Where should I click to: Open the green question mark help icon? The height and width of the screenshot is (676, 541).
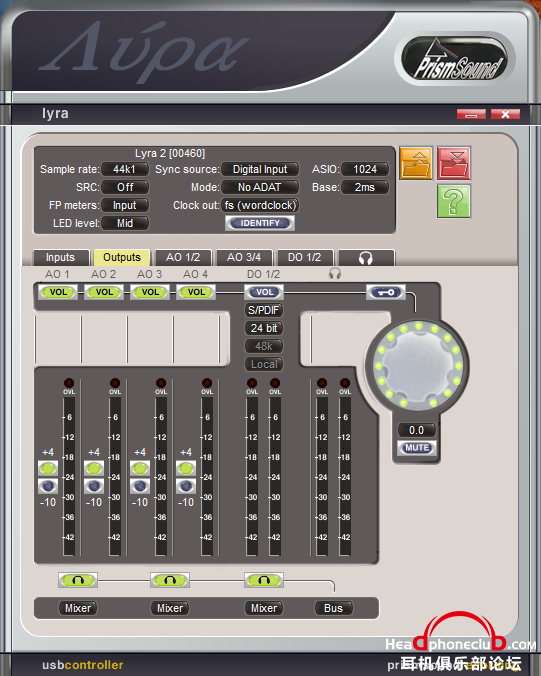pos(453,201)
